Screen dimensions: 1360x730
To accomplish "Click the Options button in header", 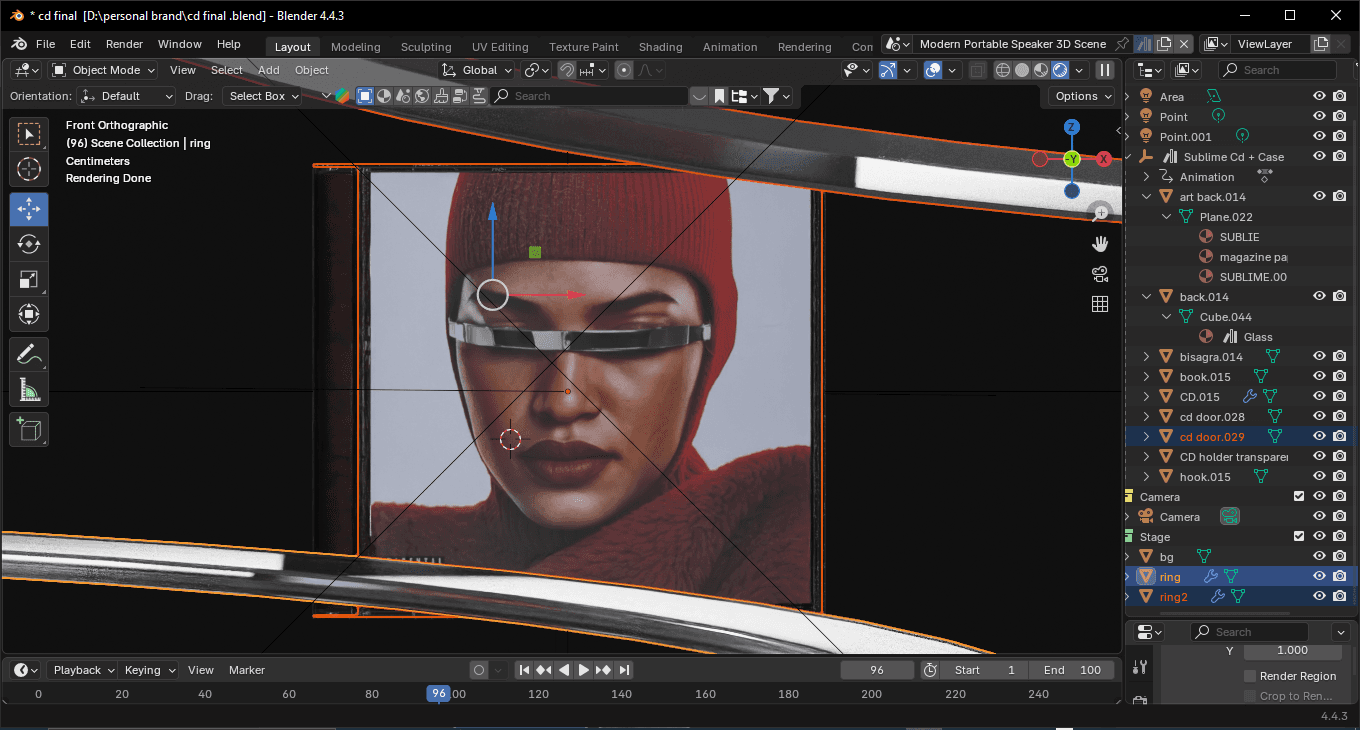I will (x=1083, y=96).
